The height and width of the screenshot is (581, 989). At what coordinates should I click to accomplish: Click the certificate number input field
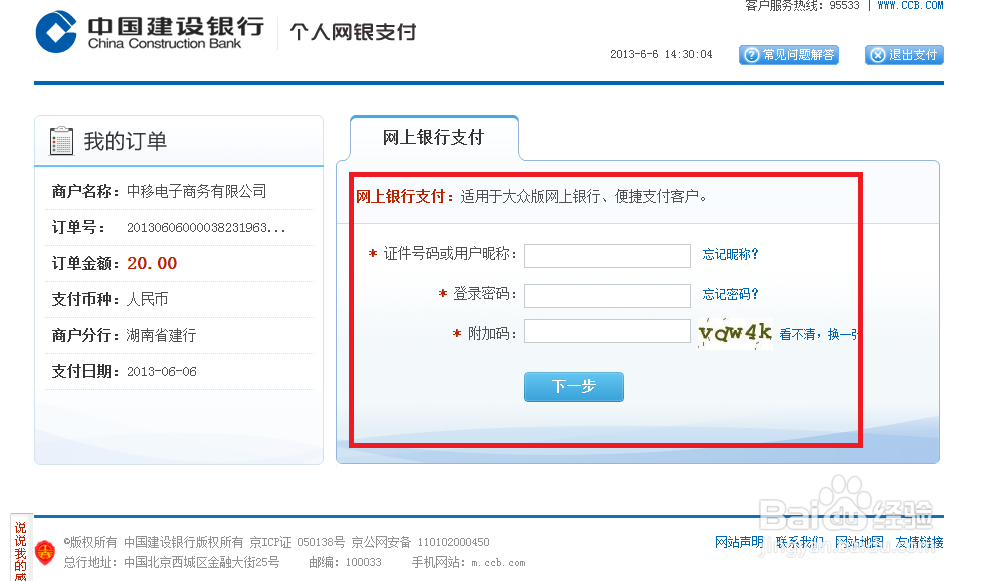click(606, 255)
